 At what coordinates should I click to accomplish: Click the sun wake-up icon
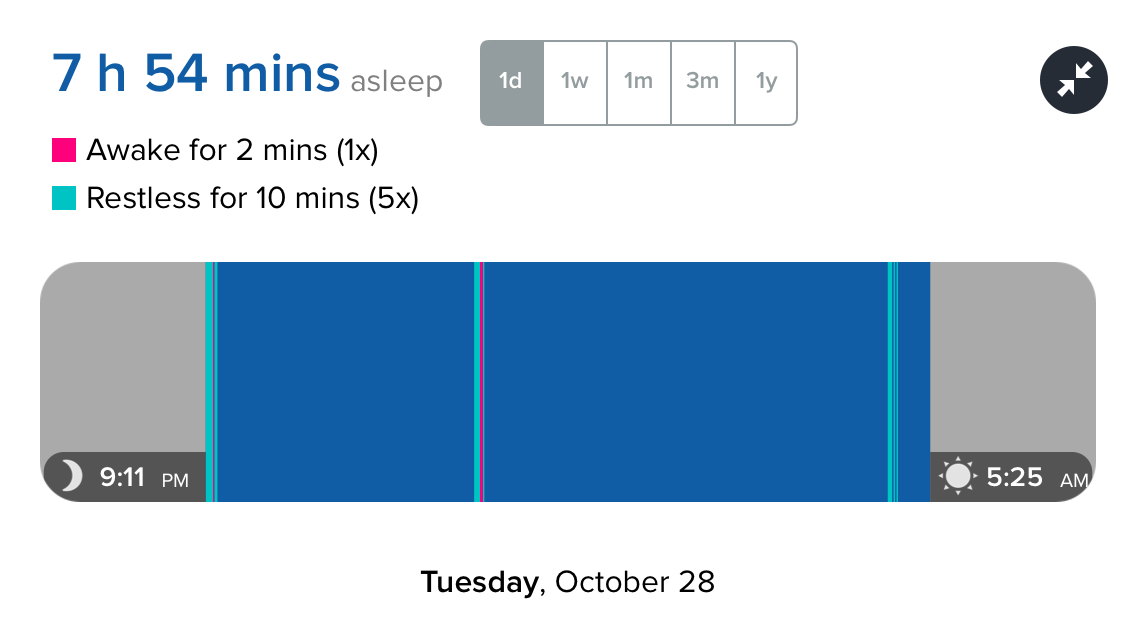coord(958,476)
